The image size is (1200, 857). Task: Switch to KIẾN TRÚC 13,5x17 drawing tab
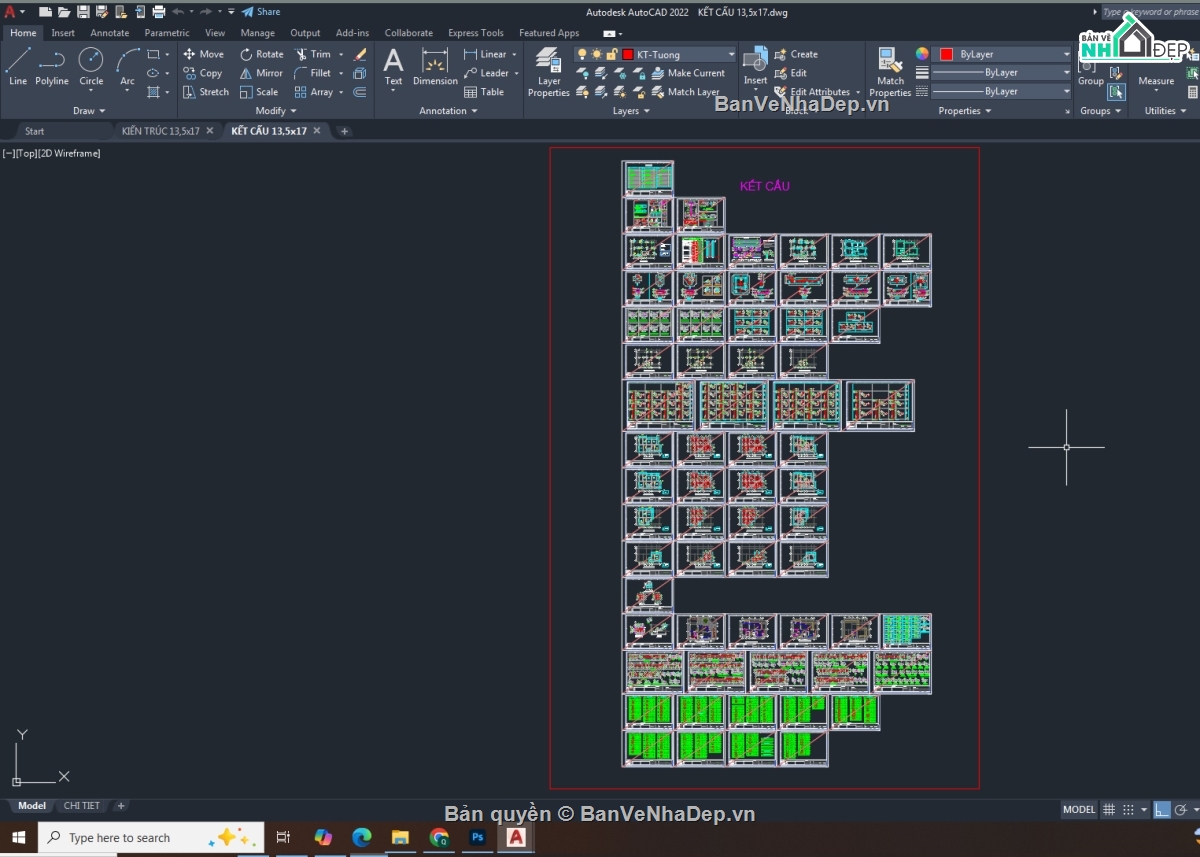(x=161, y=131)
